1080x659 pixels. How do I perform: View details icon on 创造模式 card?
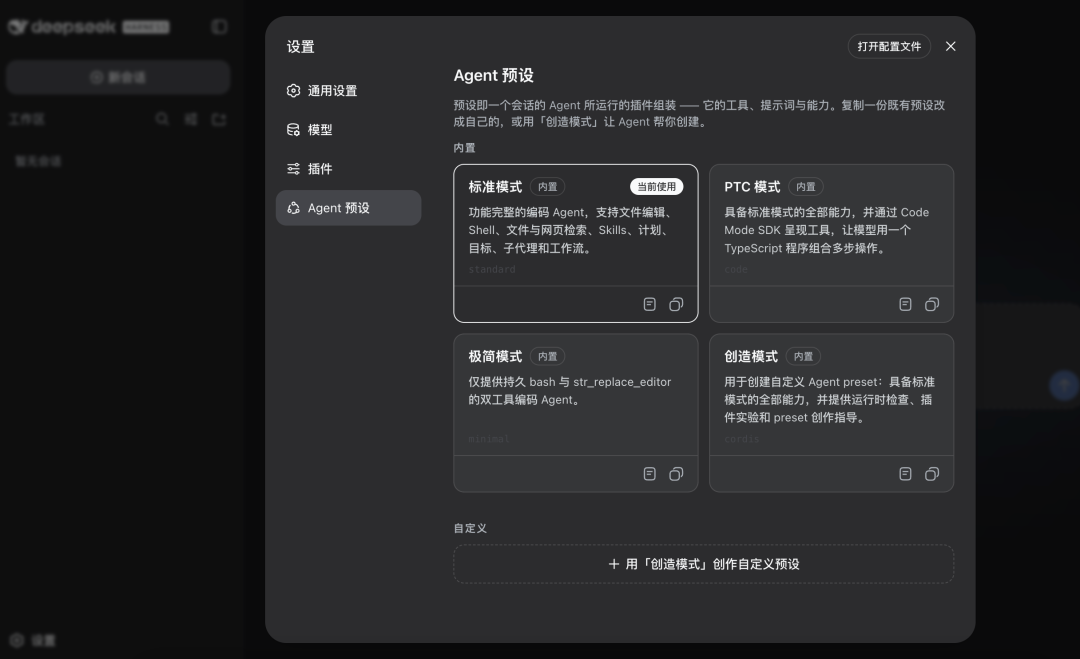tap(905, 474)
